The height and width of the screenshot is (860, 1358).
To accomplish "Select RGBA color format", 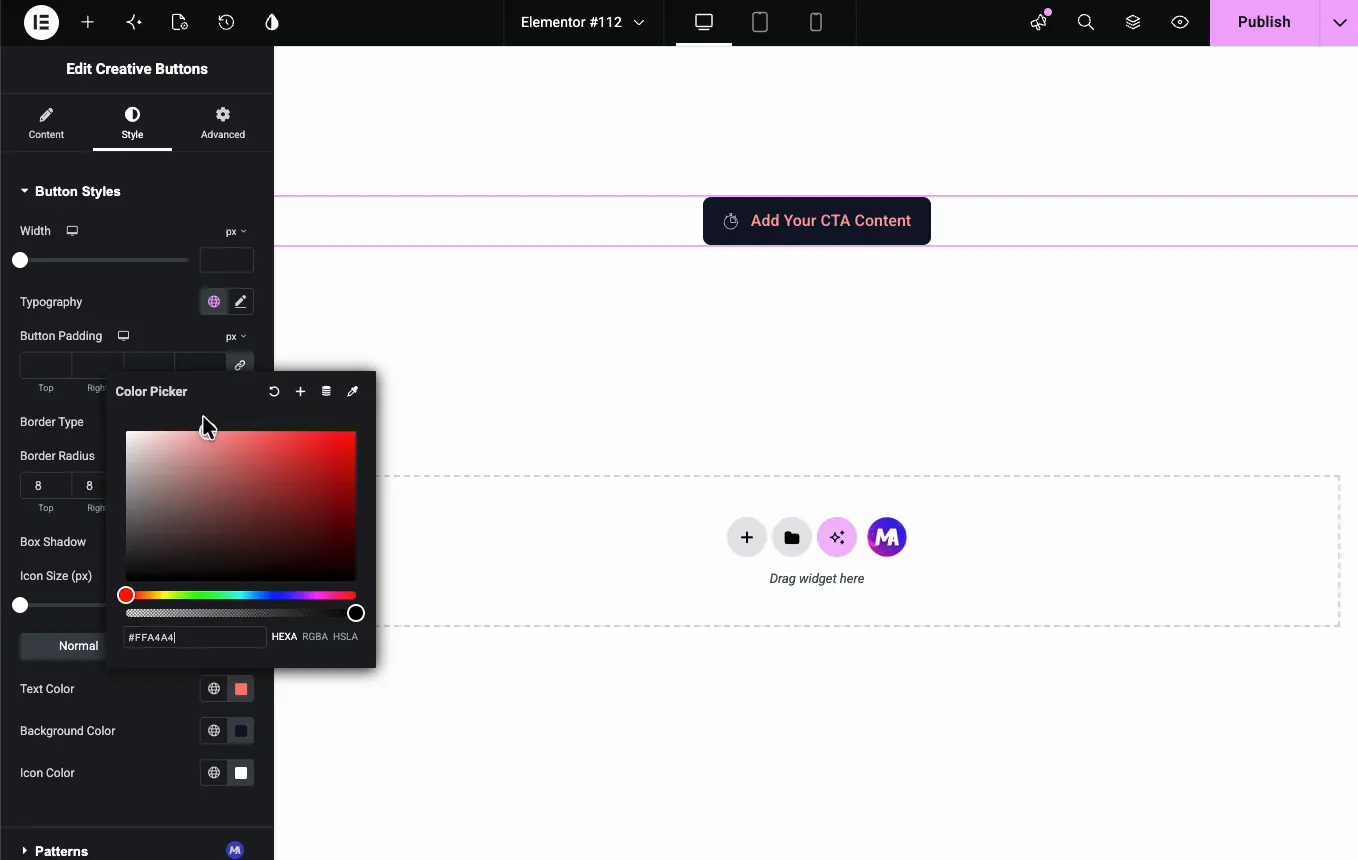I will [315, 636].
